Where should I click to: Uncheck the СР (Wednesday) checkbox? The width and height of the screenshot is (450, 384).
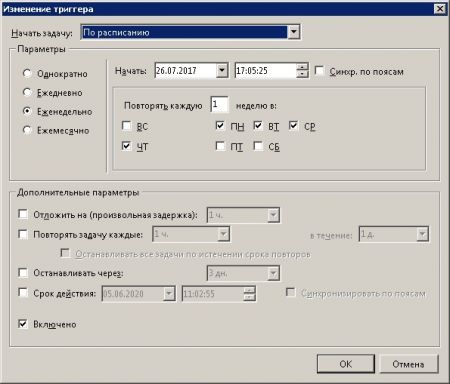(294, 126)
